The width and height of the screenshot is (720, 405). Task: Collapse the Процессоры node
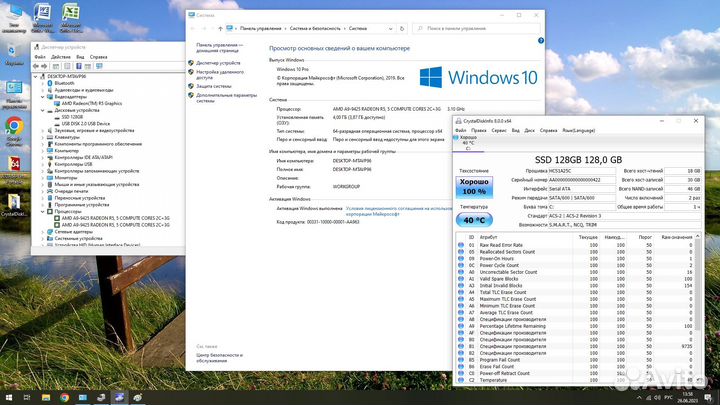pos(43,212)
